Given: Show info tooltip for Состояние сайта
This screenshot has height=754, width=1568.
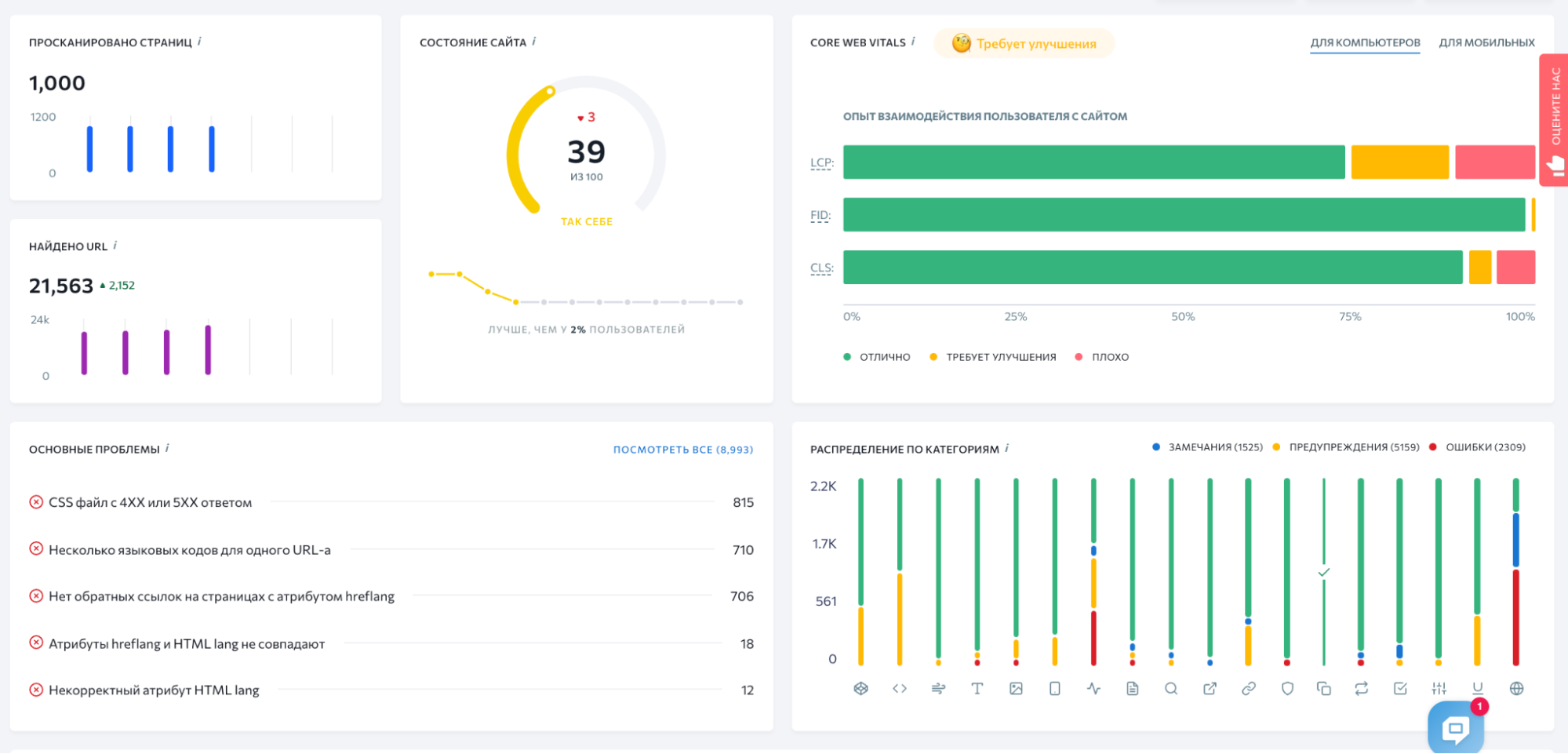Looking at the screenshot, I should [x=534, y=42].
